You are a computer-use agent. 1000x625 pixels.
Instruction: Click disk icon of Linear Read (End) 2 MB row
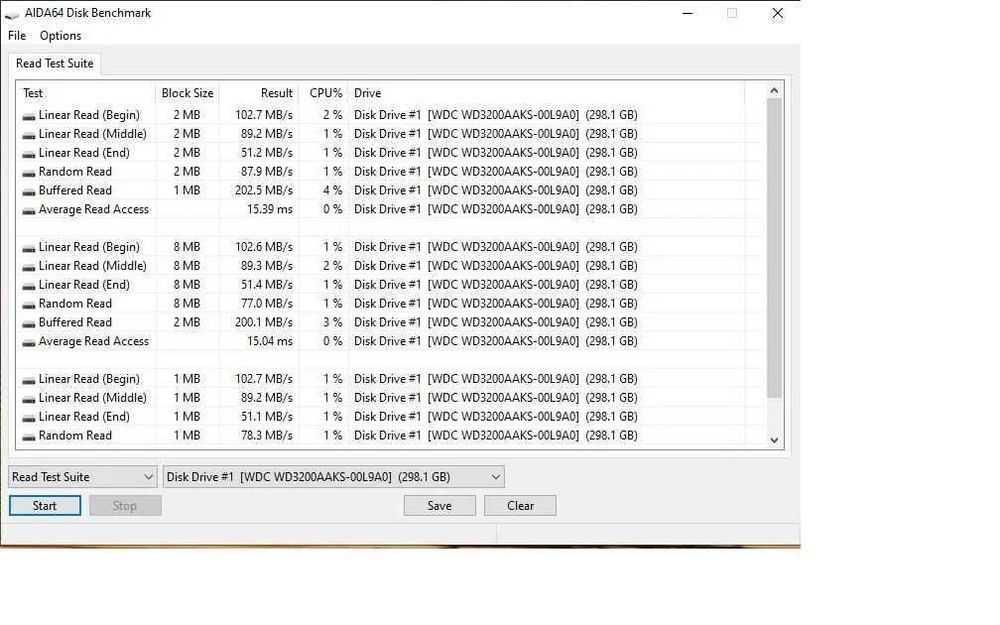pos(29,154)
